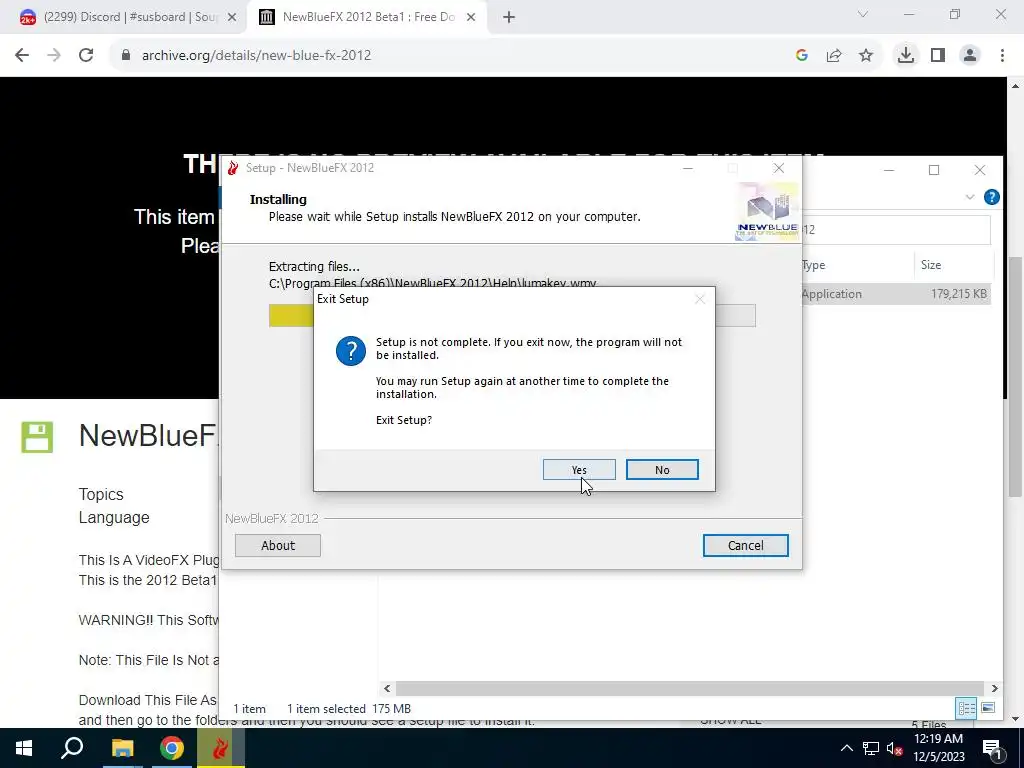Image resolution: width=1024 pixels, height=768 pixels.
Task: Select NewBlueFX setup taskbar icon
Action: pos(221,748)
